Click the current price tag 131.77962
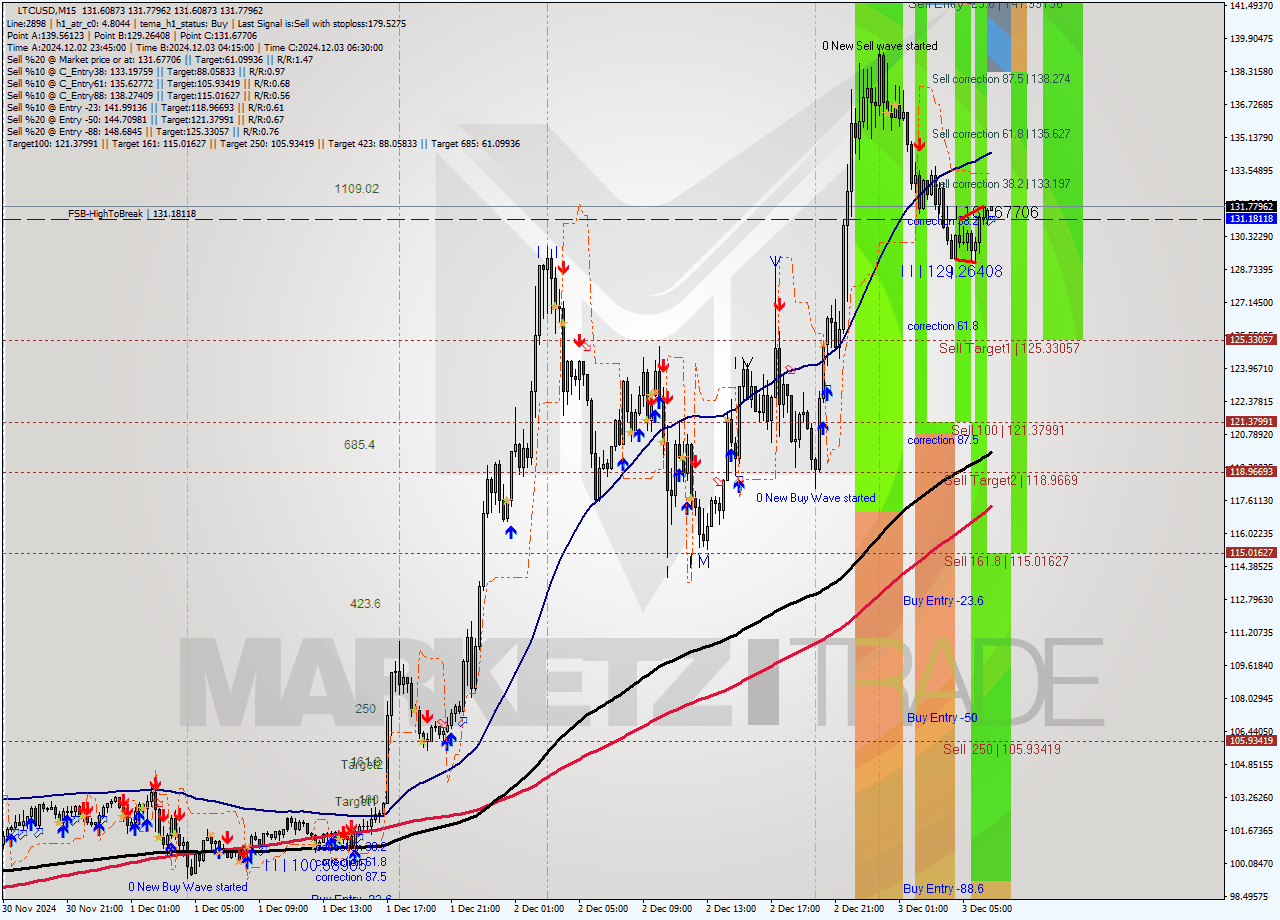Screen dimensions: 1280x920 1251,206
